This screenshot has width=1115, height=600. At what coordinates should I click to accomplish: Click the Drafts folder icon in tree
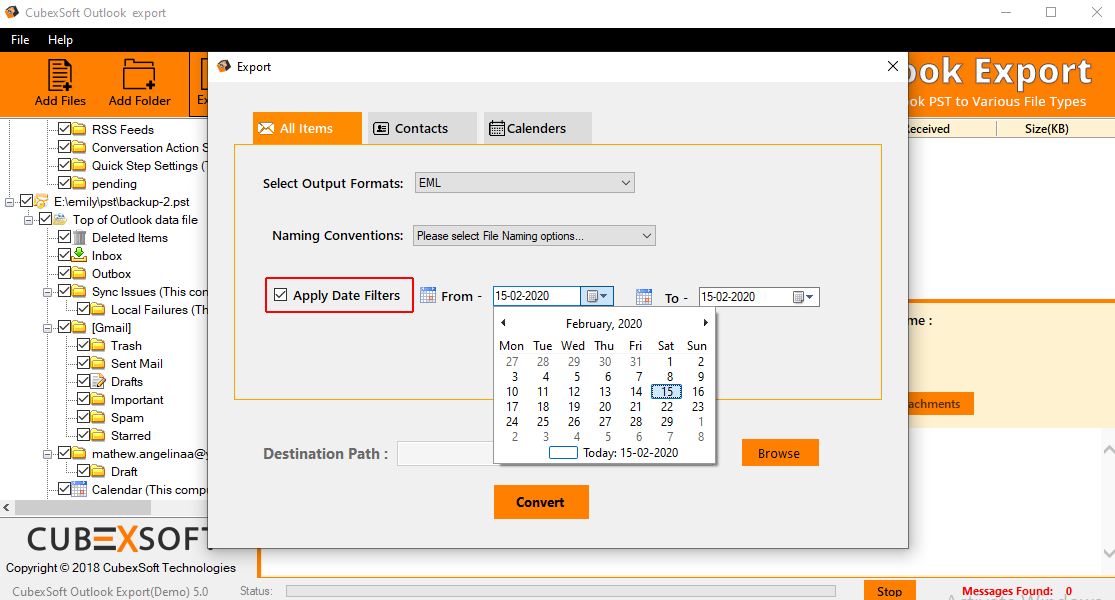coord(98,382)
